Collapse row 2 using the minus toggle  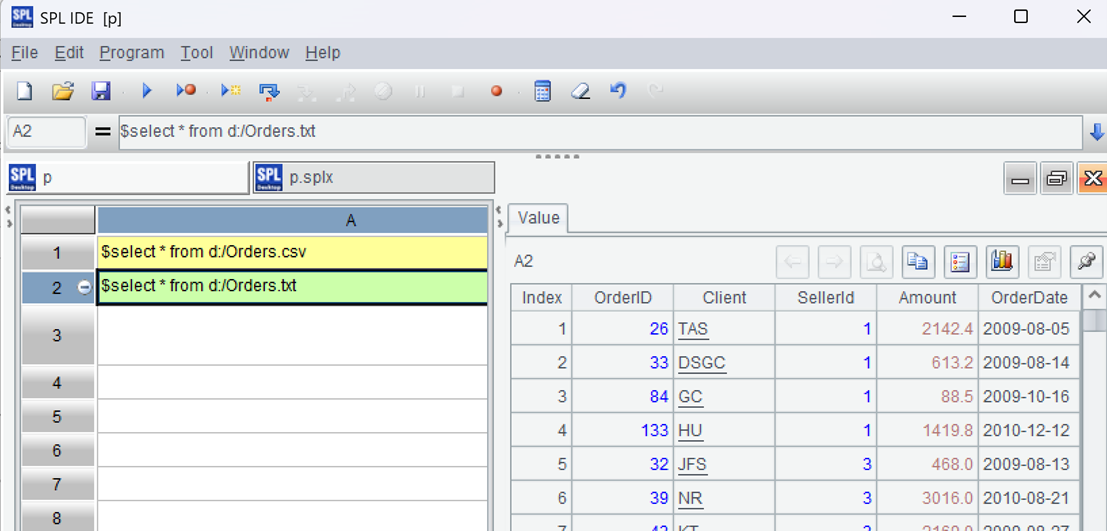pyautogui.click(x=84, y=287)
